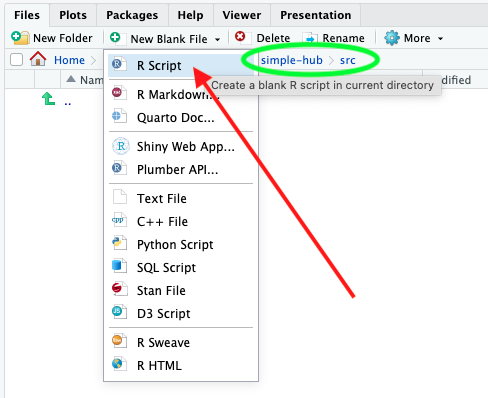Screen dimensions: 488x398
Task: Choose C++ File from the menu
Action: point(181,222)
